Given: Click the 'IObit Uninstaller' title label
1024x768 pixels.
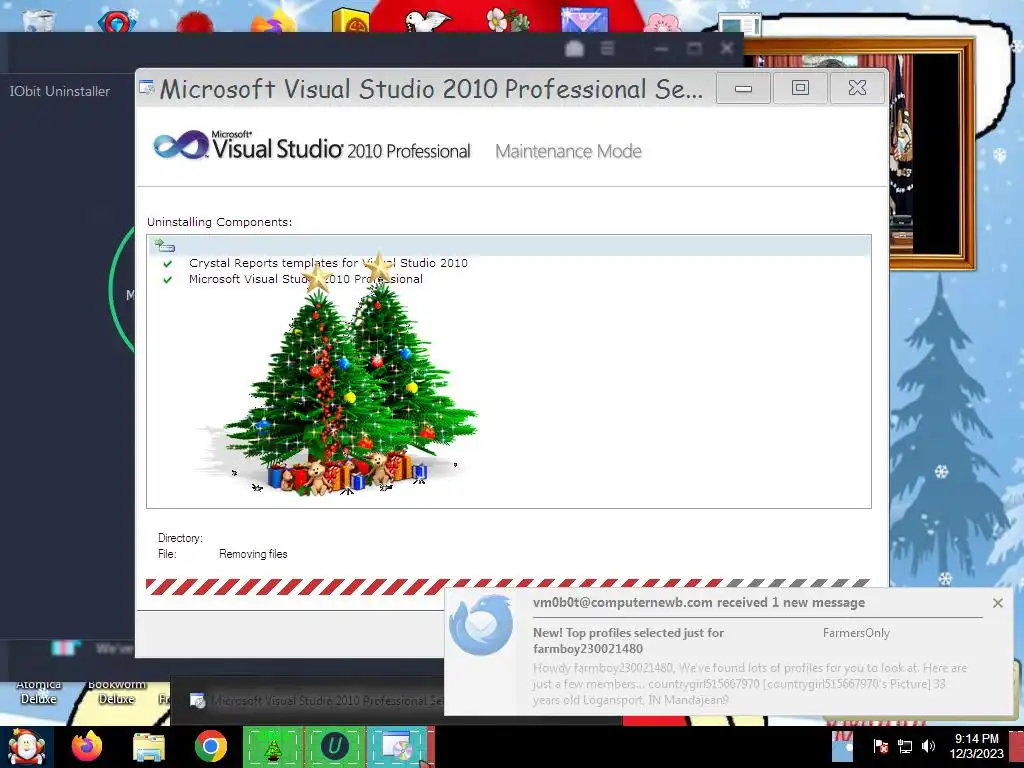Looking at the screenshot, I should pos(59,91).
